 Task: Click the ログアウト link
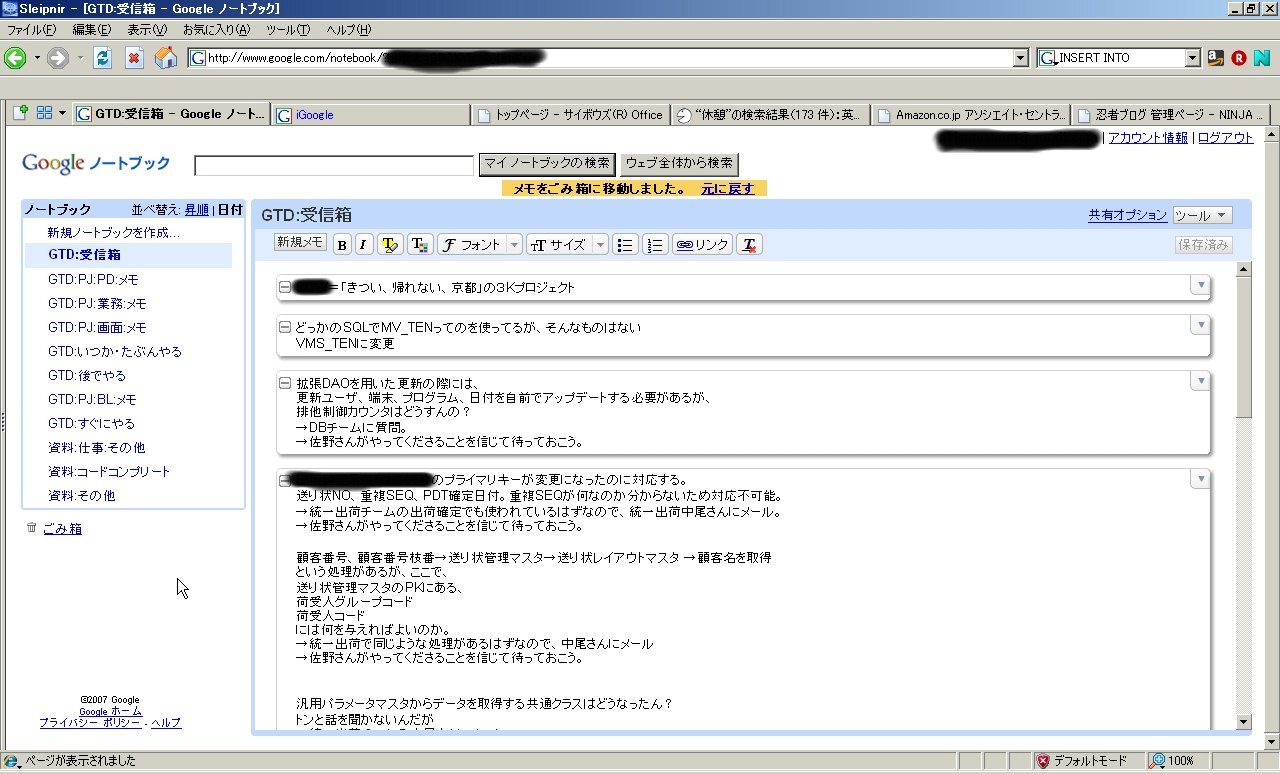coord(1225,138)
